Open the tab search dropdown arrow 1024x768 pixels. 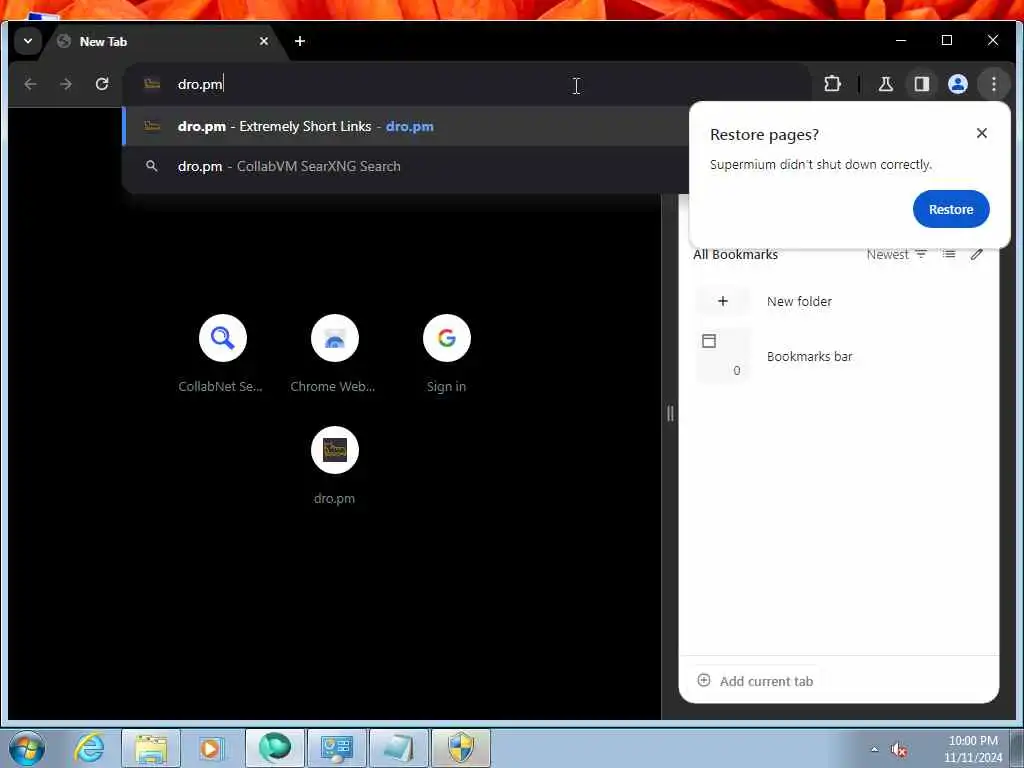pos(28,41)
